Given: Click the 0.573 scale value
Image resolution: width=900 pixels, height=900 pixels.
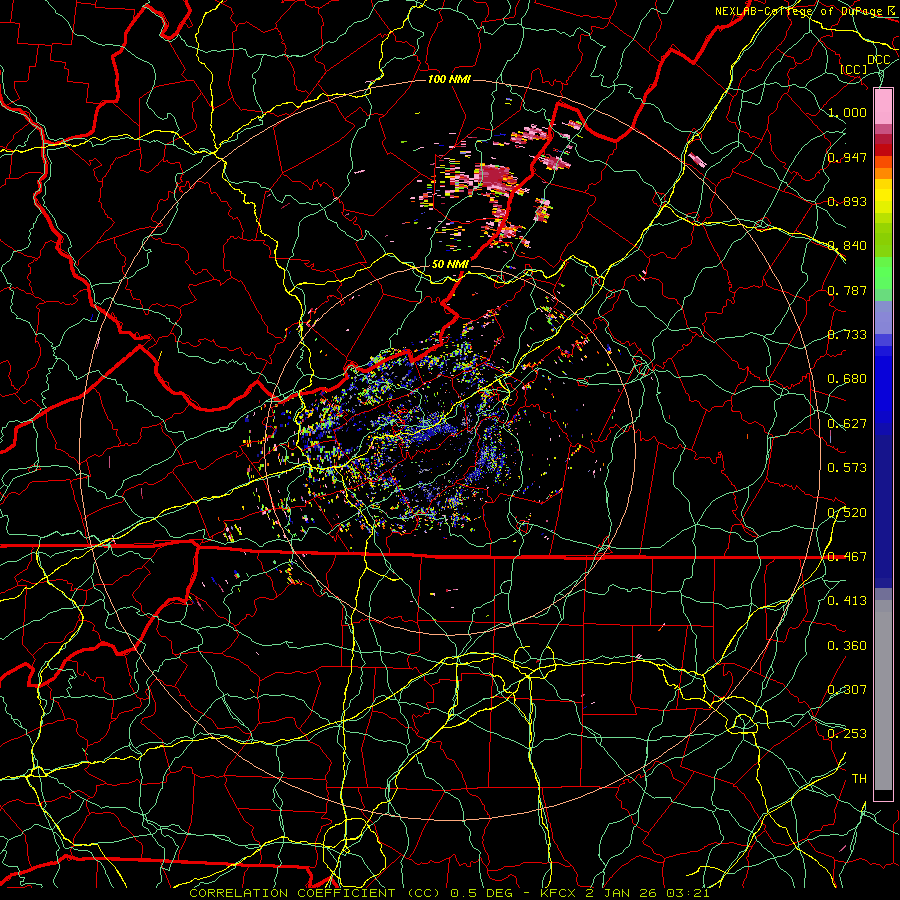Looking at the screenshot, I should pyautogui.click(x=847, y=468).
